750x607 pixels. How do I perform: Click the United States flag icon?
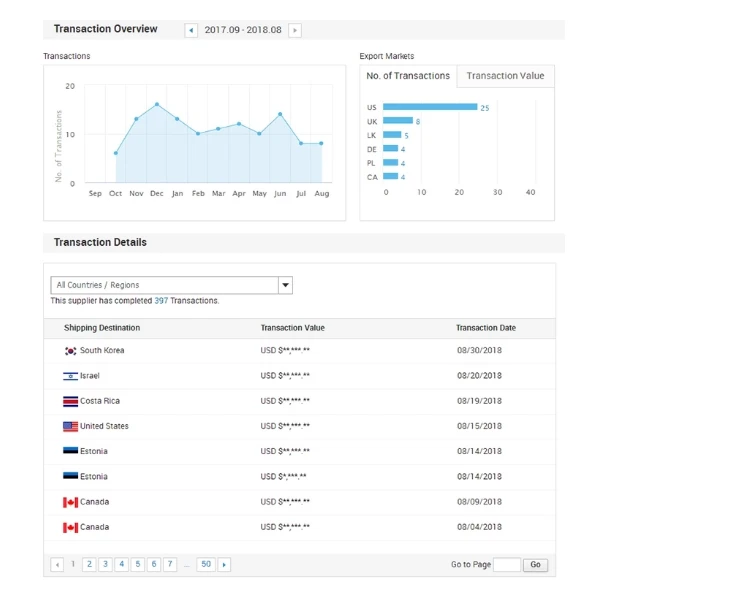point(70,426)
